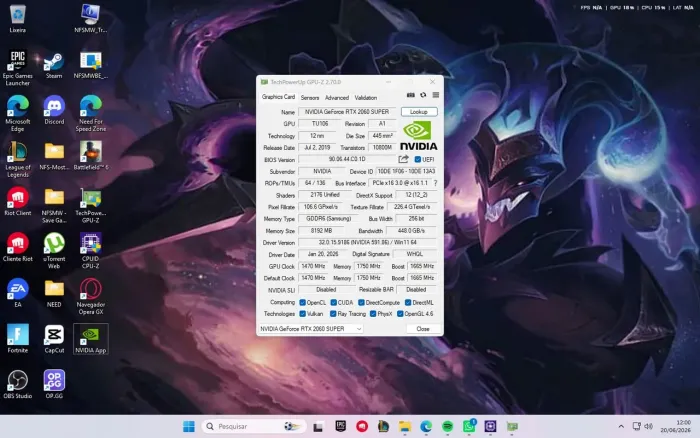Switch to the Advanced tab
Screen dimensions: 700x438
coord(337,97)
